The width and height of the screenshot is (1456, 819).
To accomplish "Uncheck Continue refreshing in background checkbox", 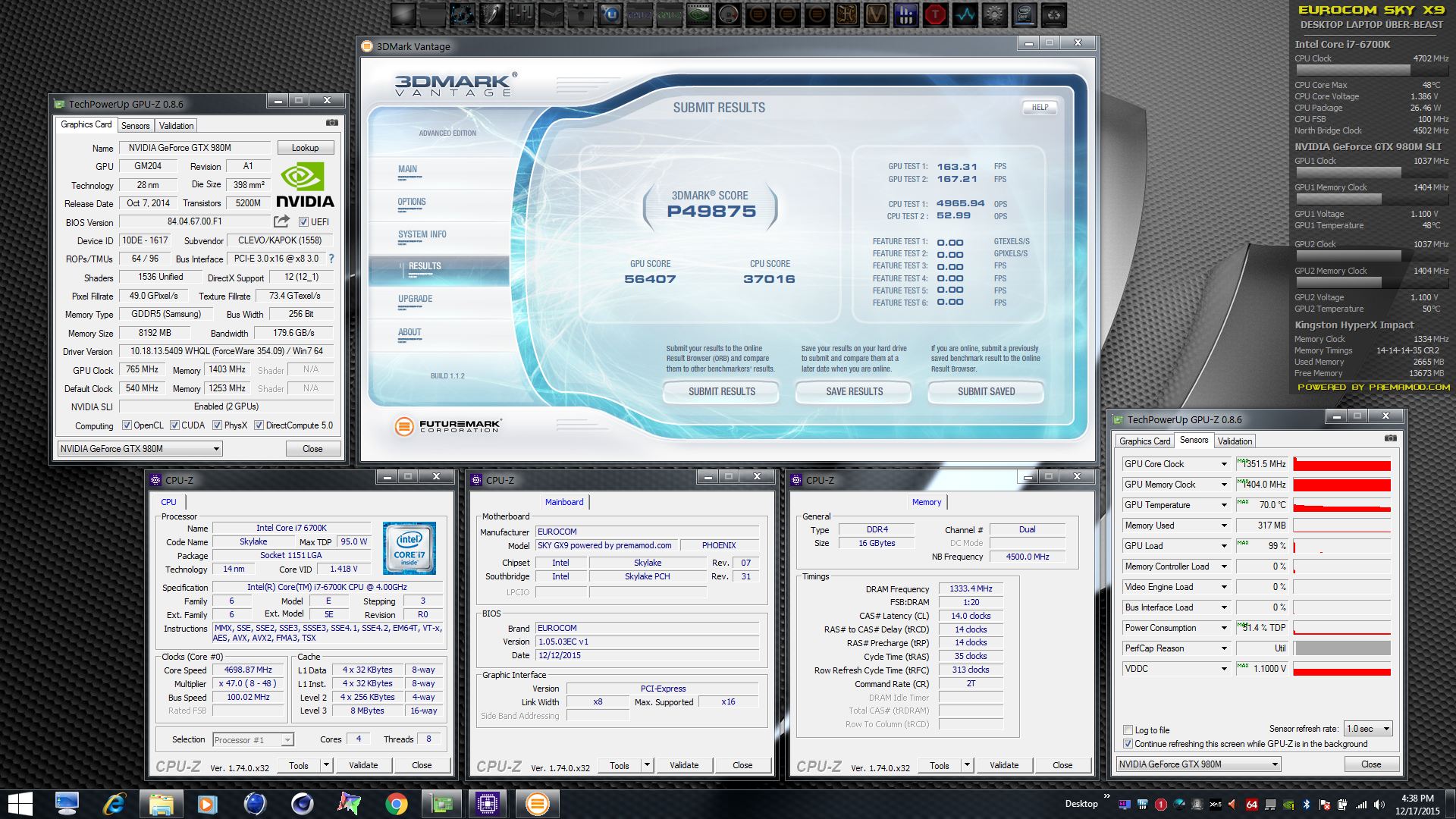I will (x=1128, y=744).
